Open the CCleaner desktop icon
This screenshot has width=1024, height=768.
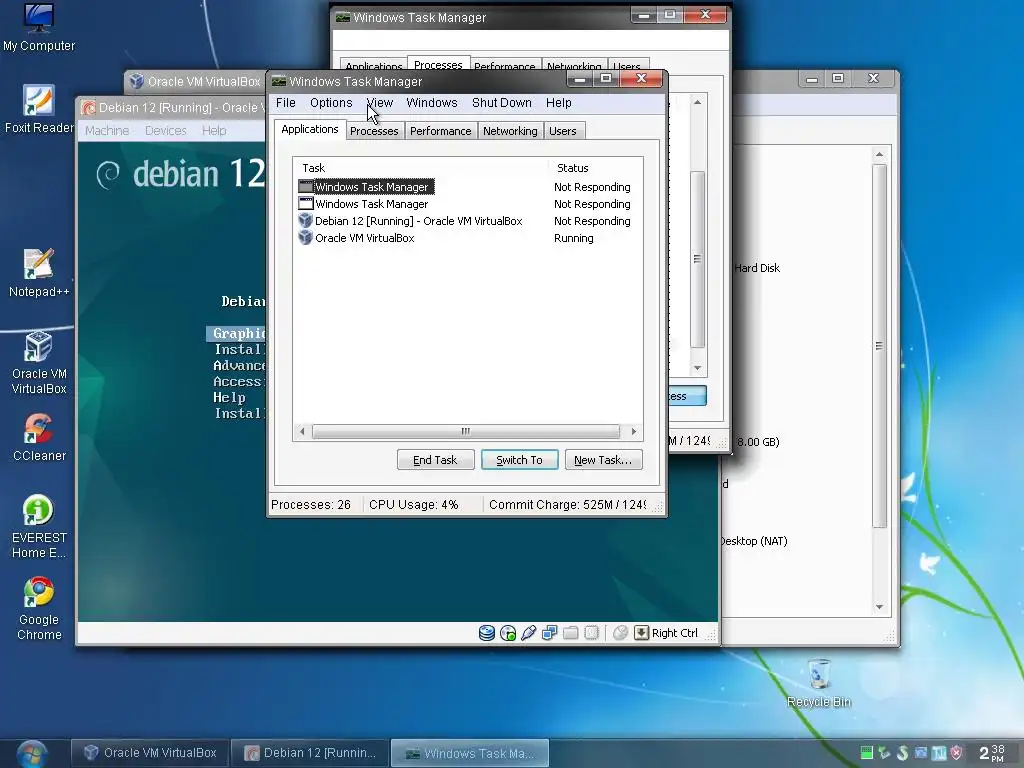39,438
